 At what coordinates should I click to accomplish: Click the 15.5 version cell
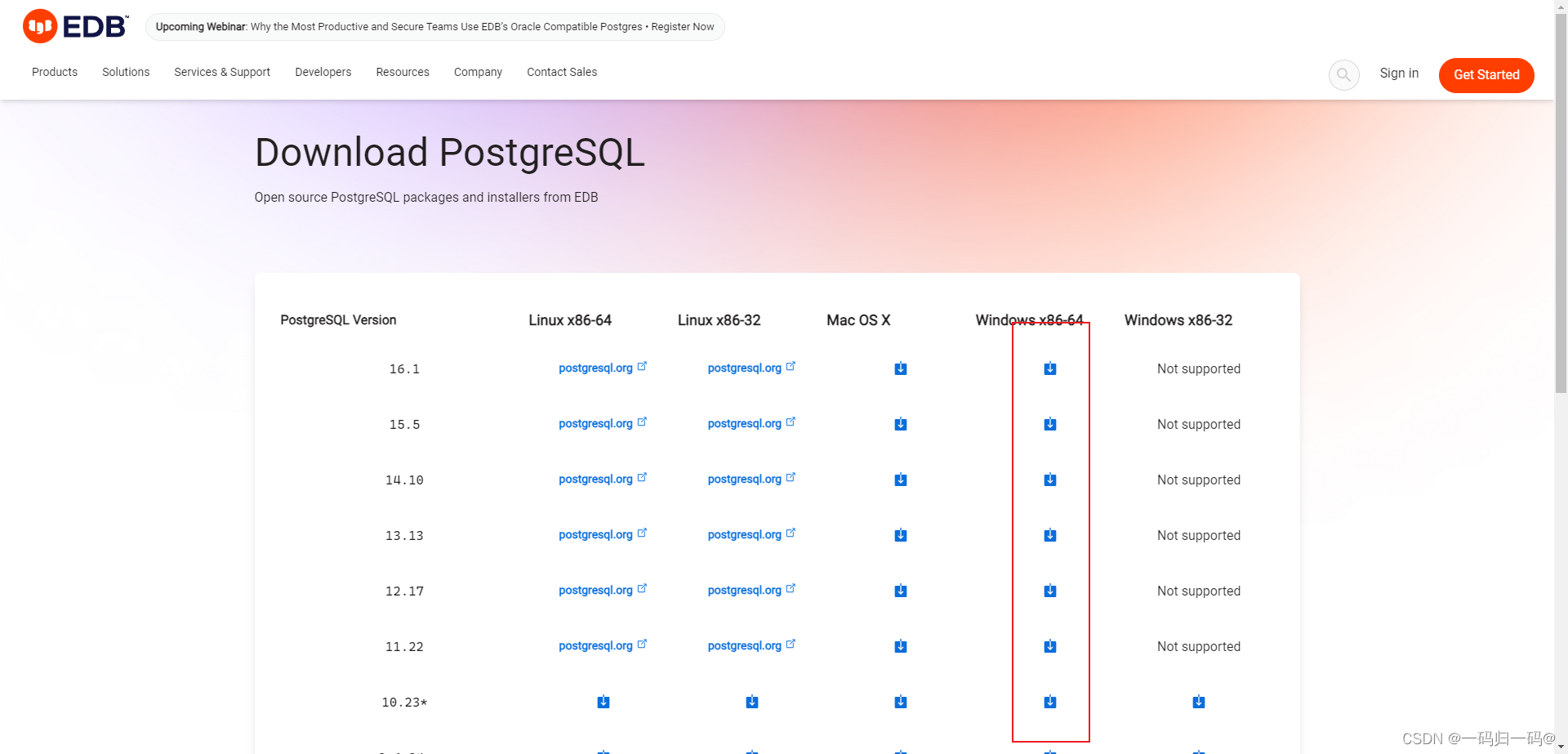pyautogui.click(x=404, y=425)
